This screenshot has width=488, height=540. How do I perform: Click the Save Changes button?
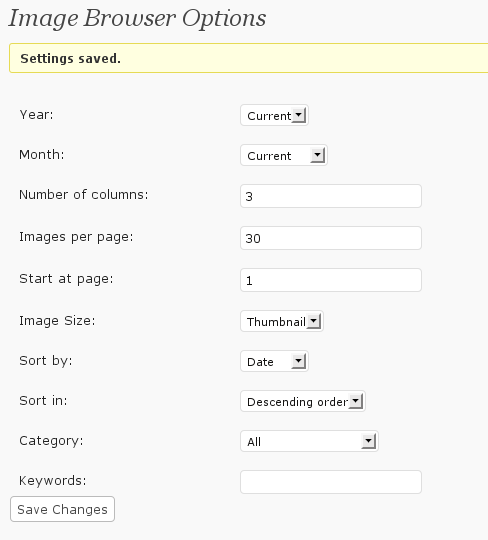62,509
